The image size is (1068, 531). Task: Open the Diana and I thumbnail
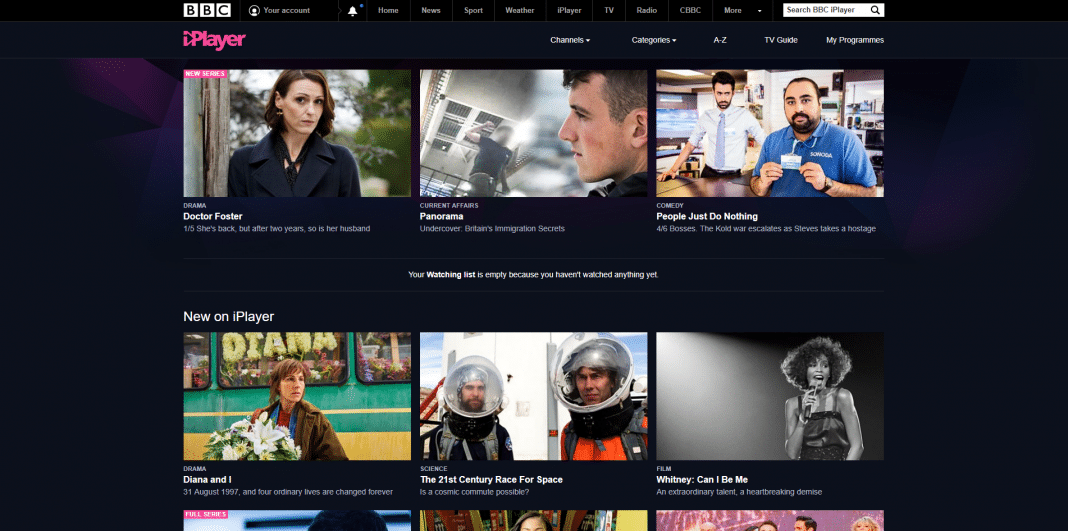pyautogui.click(x=297, y=396)
